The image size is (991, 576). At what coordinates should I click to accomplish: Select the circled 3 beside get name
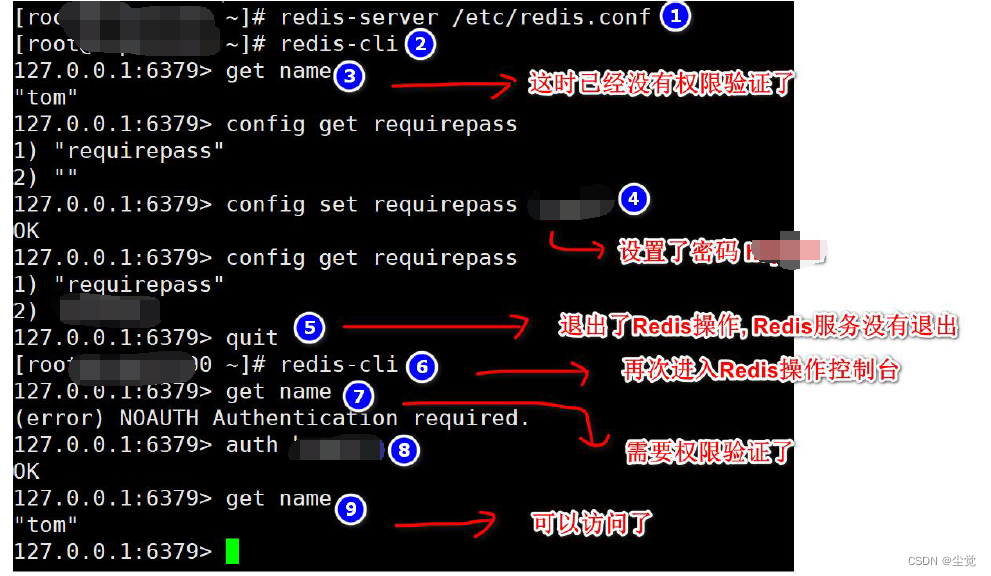pyautogui.click(x=350, y=77)
